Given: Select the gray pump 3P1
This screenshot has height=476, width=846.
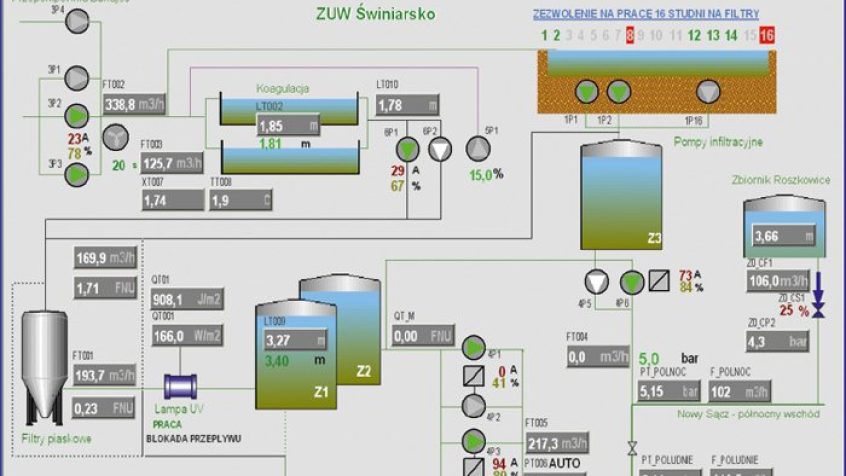Looking at the screenshot, I should click(x=77, y=78).
